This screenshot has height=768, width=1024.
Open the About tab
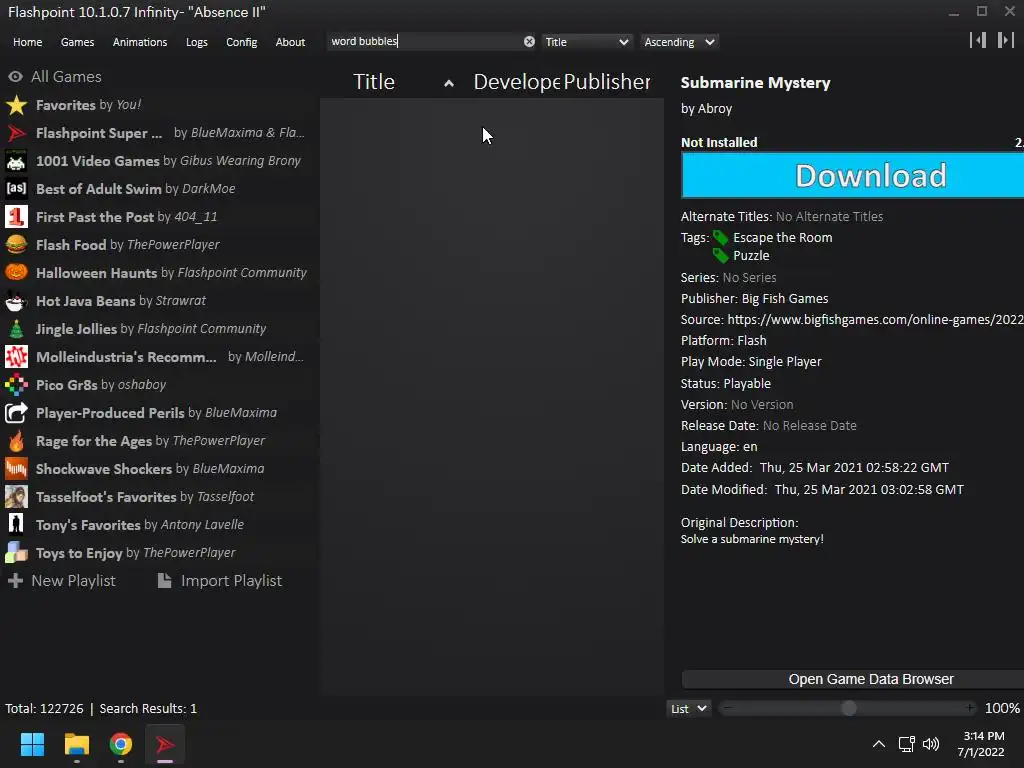pos(290,42)
